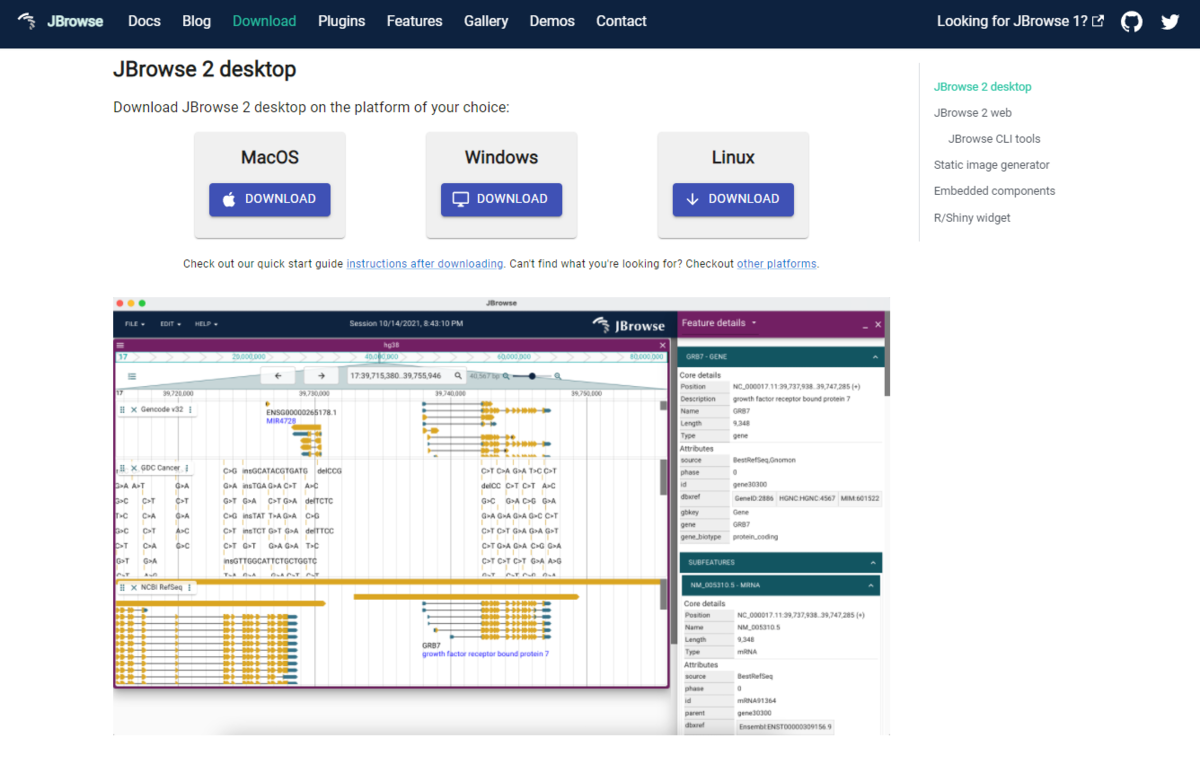Jump to JBrowse 2 desktop section
Image resolution: width=1200 pixels, height=764 pixels.
(x=982, y=87)
